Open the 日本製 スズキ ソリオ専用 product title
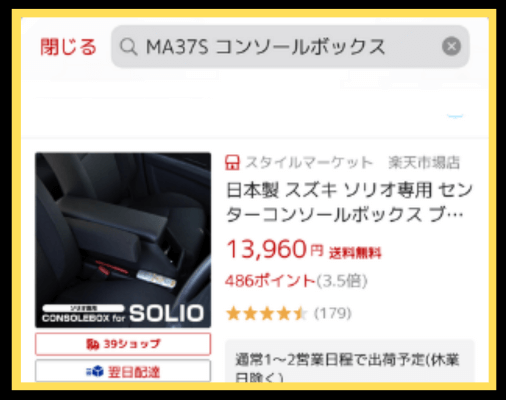This screenshot has height=400, width=506. pyautogui.click(x=349, y=202)
